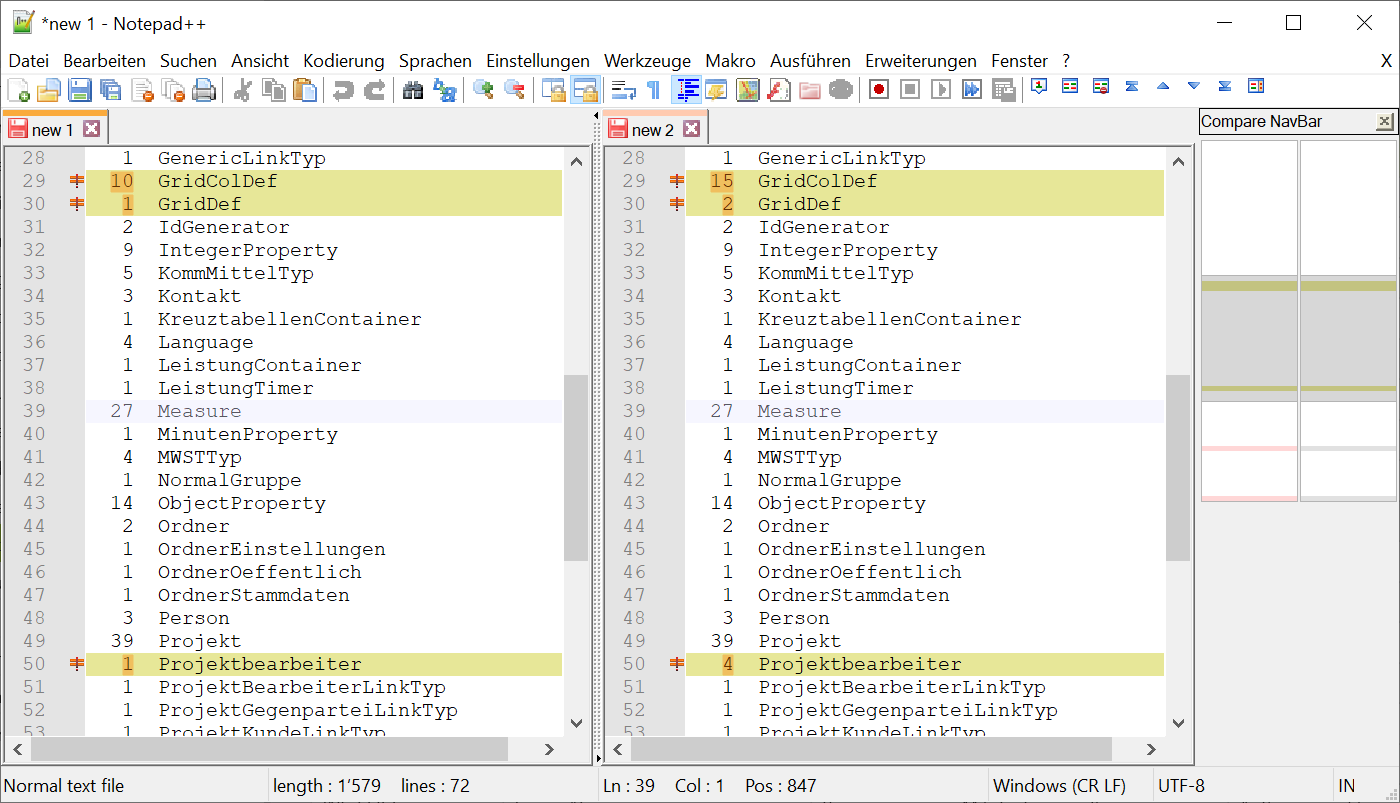Toggle word wrap in the toolbar
Image resolution: width=1400 pixels, height=803 pixels.
coord(624,90)
